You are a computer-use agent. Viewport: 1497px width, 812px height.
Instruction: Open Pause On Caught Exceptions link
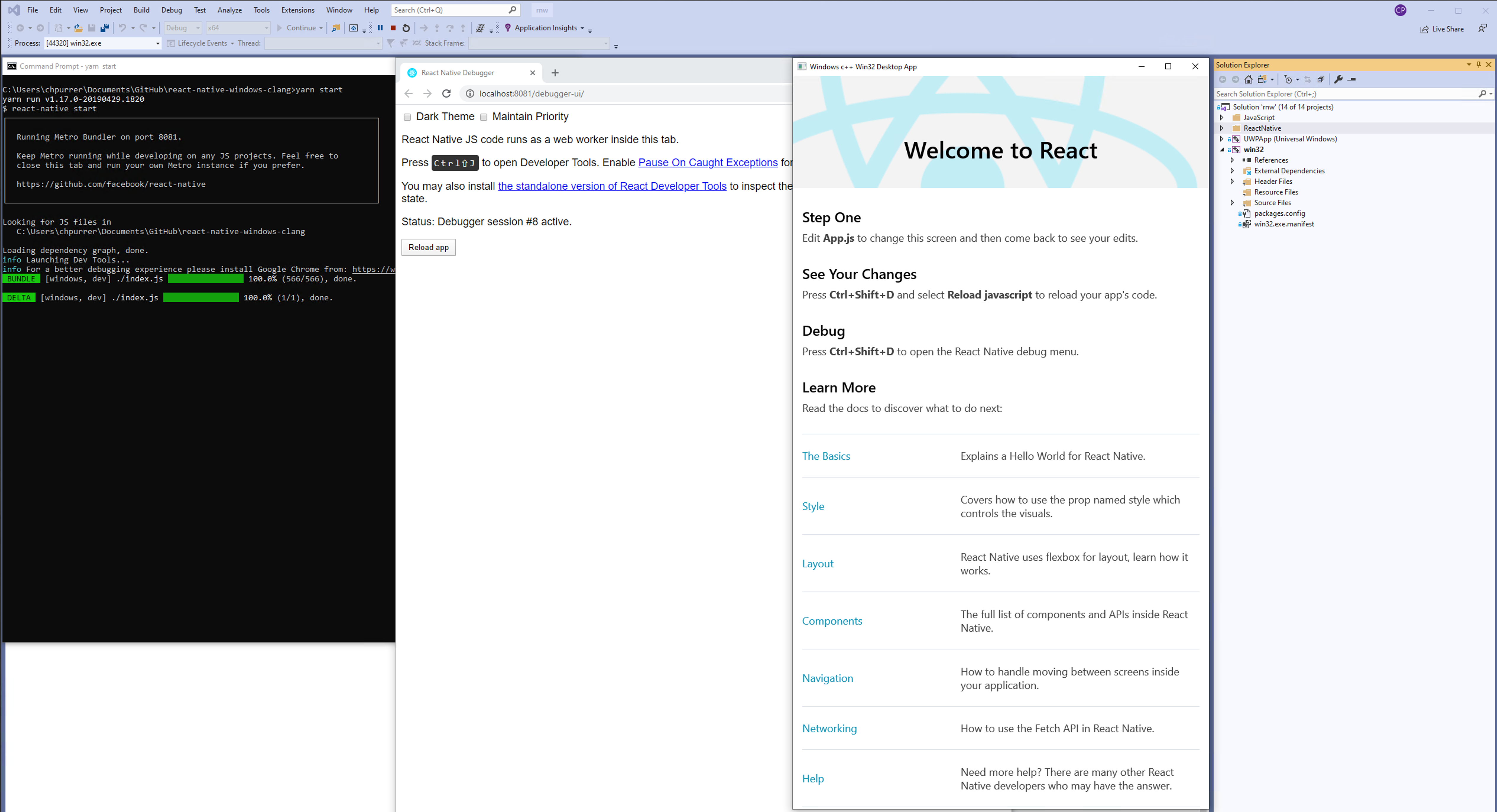[707, 163]
